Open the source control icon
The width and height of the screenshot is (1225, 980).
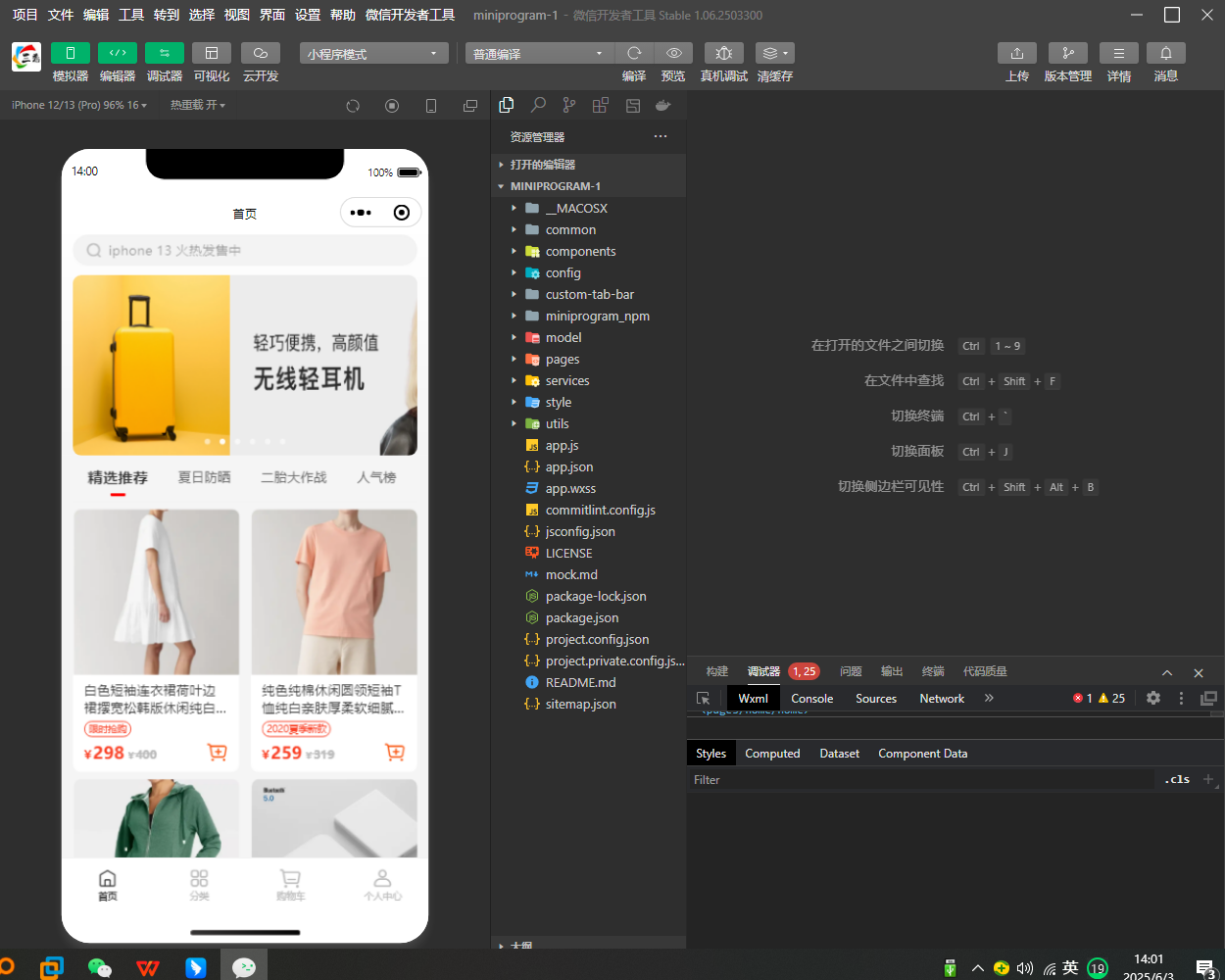pyautogui.click(x=569, y=105)
